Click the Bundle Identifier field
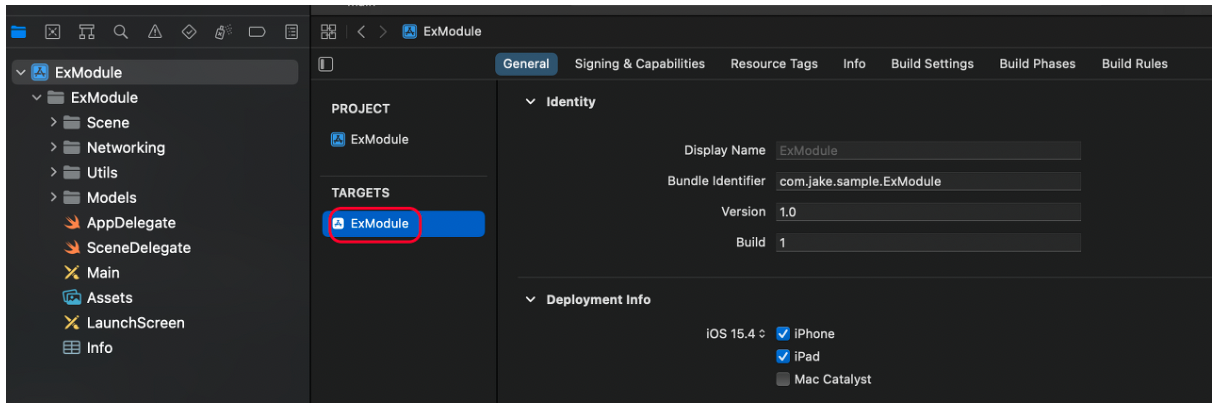The height and width of the screenshot is (410, 1219). click(928, 182)
